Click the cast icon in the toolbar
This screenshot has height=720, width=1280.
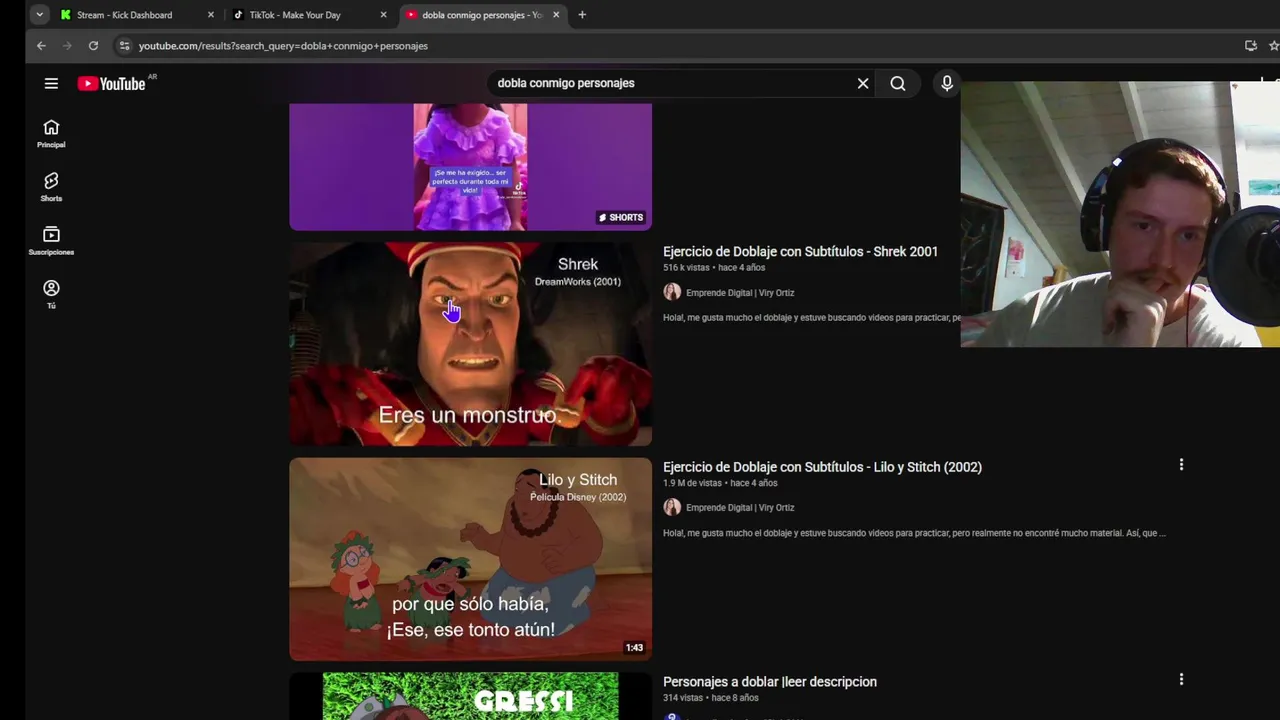point(1250,46)
